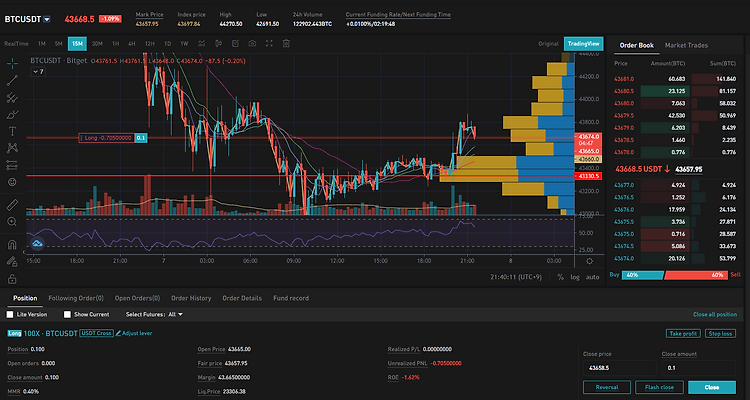The width and height of the screenshot is (750, 400).
Task: Enable the Show Current checkbox
Action: (x=67, y=314)
